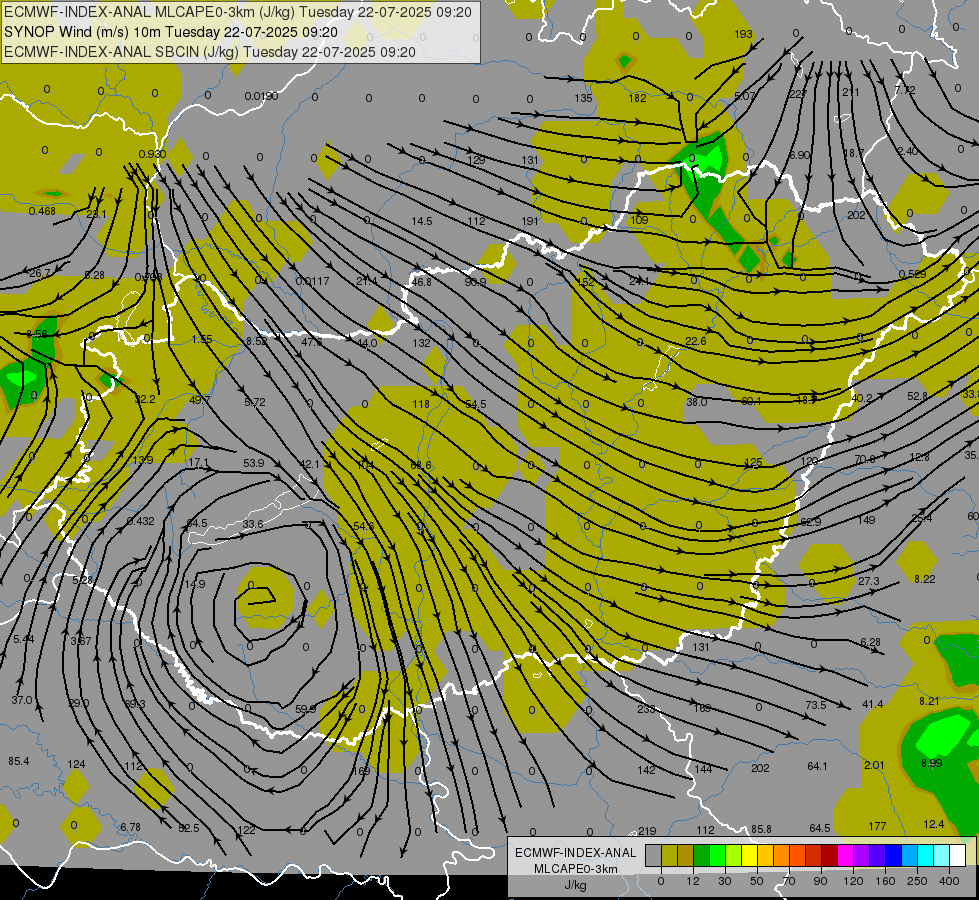Click the map value 1.55
Image resolution: width=979 pixels, height=900 pixels.
202,340
